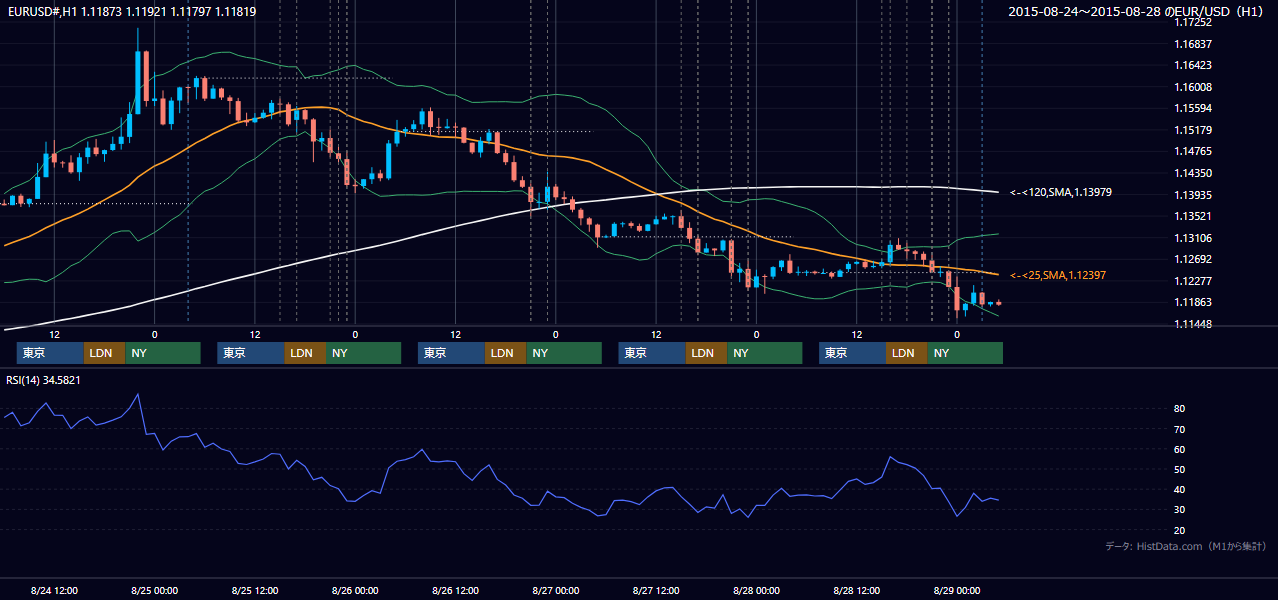Screen dimensions: 1278x600
Task: Select the RSI(14) 34.5821 indicator label
Action: pos(44,380)
